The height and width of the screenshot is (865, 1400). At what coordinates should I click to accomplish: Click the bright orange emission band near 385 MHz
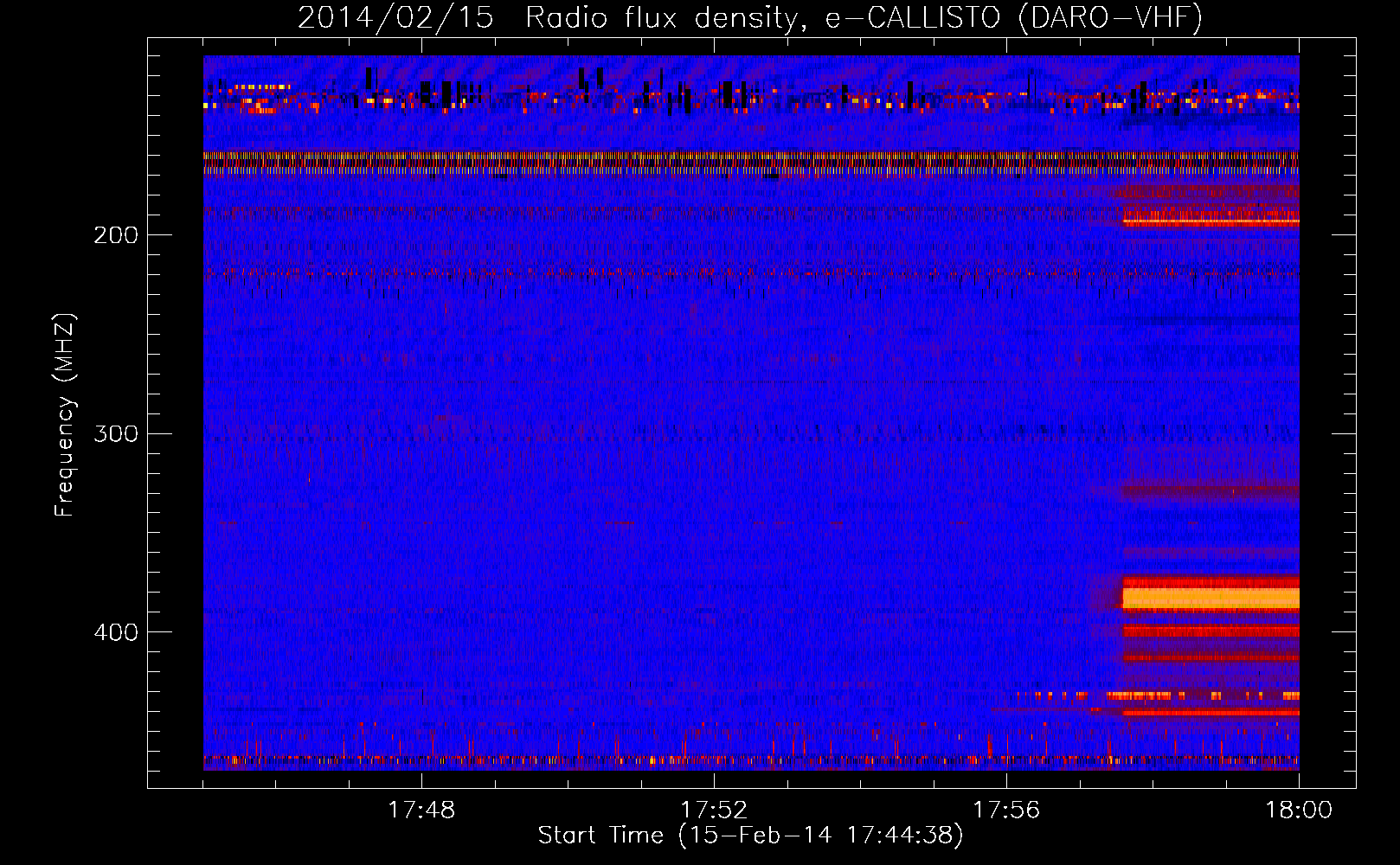click(x=1211, y=598)
